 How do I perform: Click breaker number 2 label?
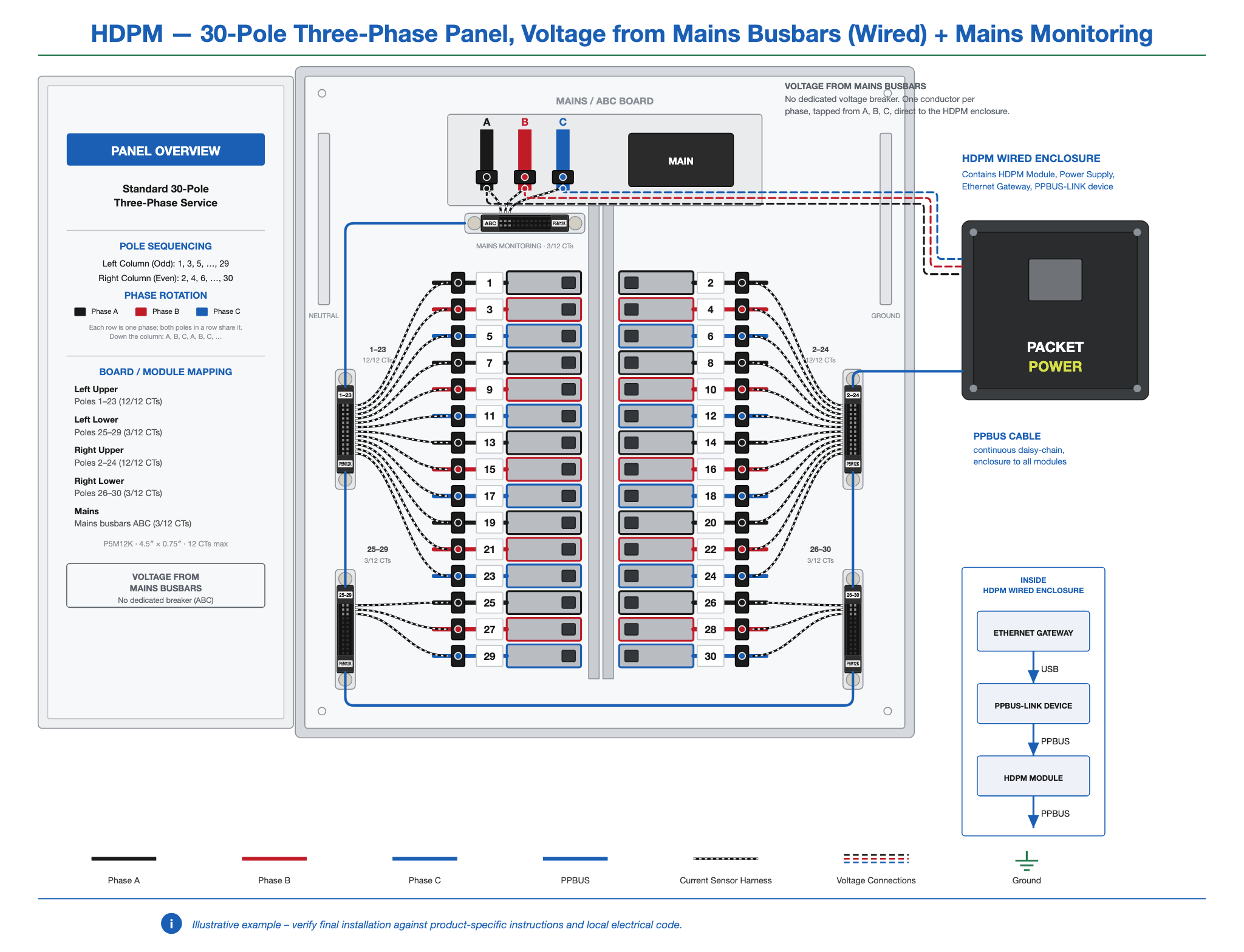710,283
